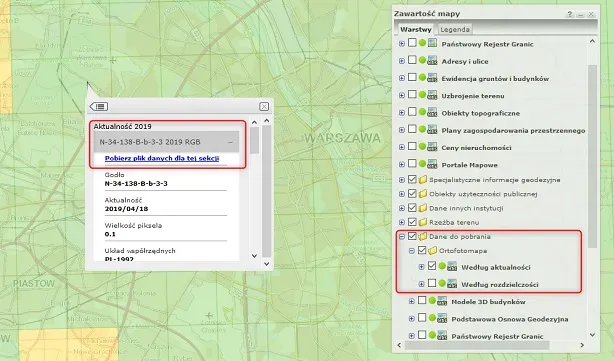The height and width of the screenshot is (361, 614).
Task: Click layer icon of Modele 3D budynków
Action: 442,301
